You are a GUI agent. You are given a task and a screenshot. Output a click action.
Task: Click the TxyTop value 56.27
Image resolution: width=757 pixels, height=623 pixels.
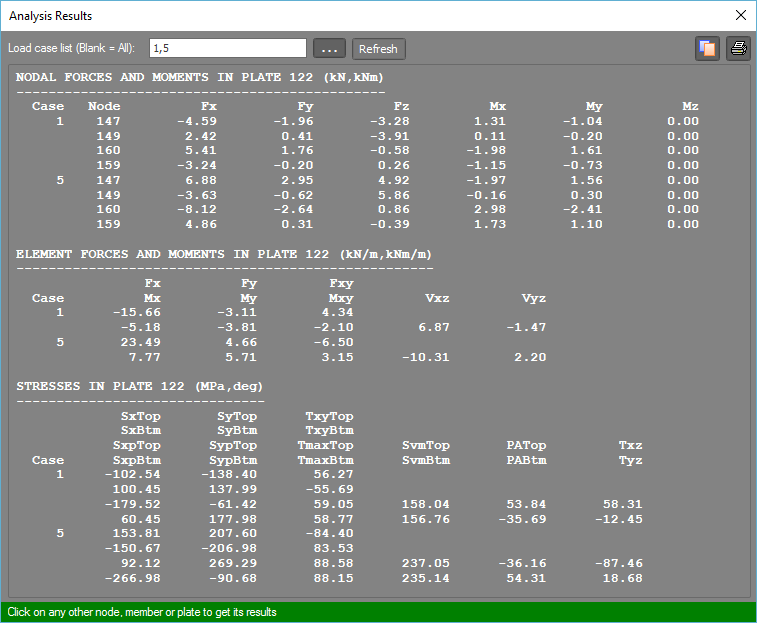pos(334,474)
